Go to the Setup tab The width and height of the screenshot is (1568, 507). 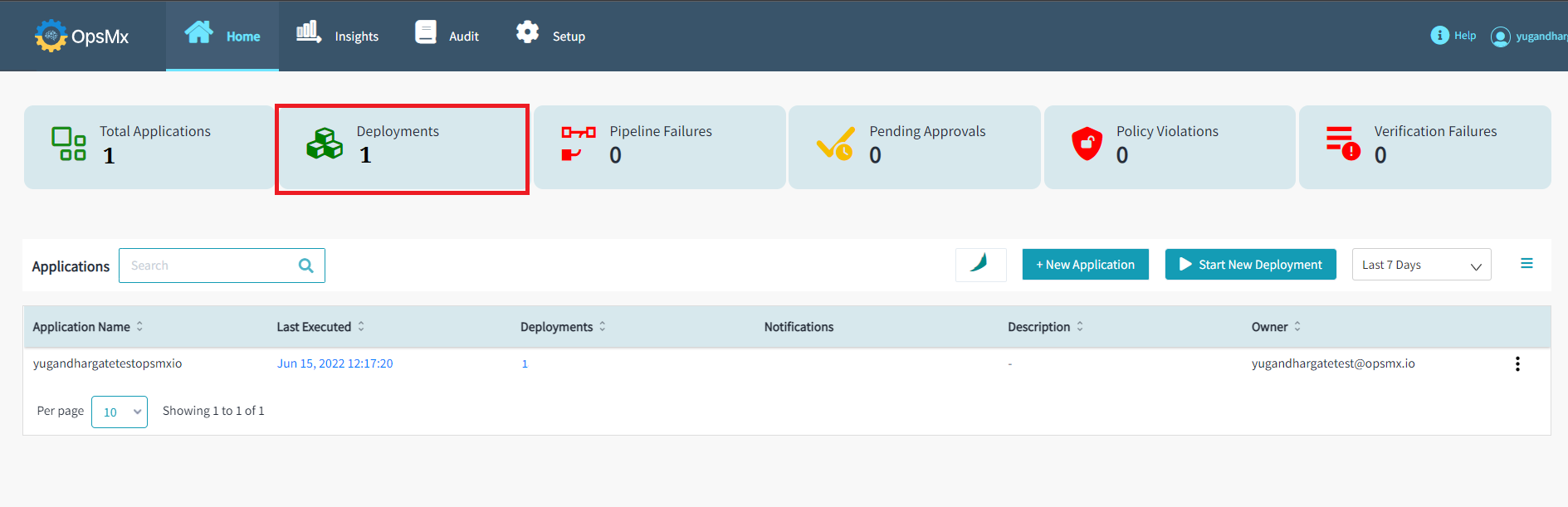[550, 36]
